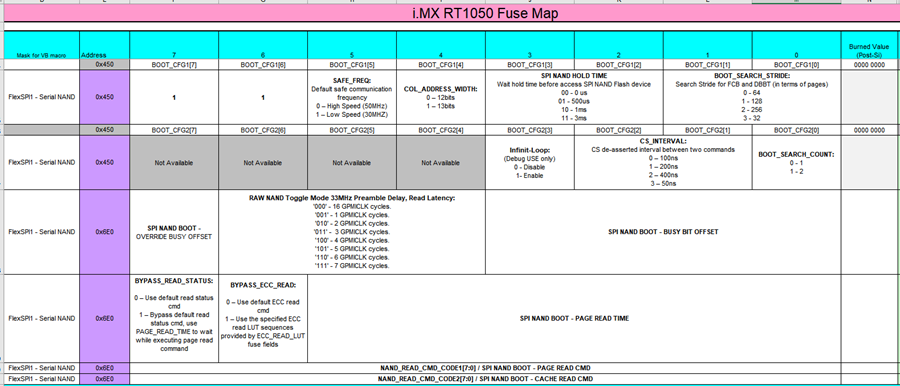Click the BOOT_CFG2[6] cell
This screenshot has height=386, width=900.
click(263, 130)
